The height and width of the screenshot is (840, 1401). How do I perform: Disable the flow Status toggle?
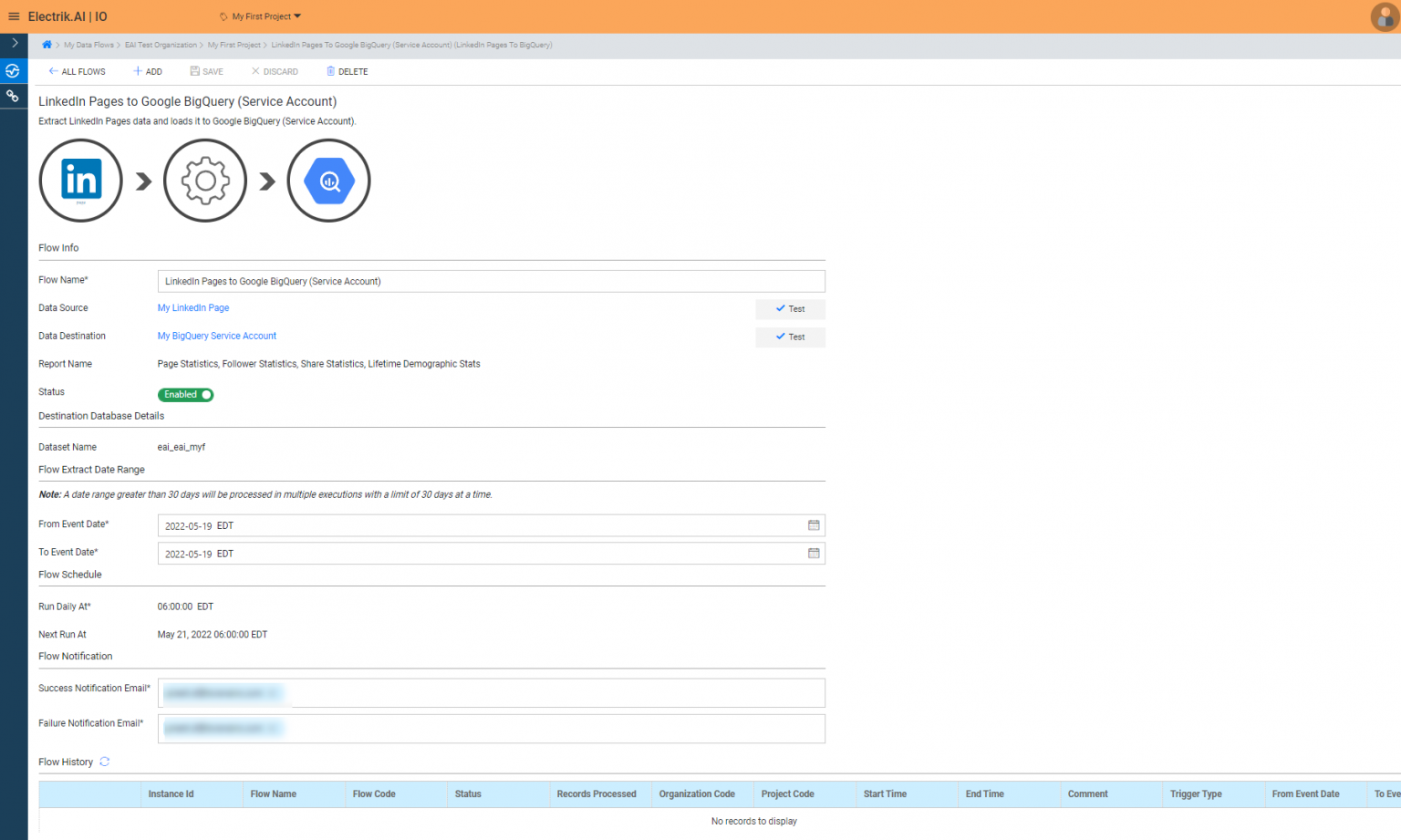click(185, 394)
